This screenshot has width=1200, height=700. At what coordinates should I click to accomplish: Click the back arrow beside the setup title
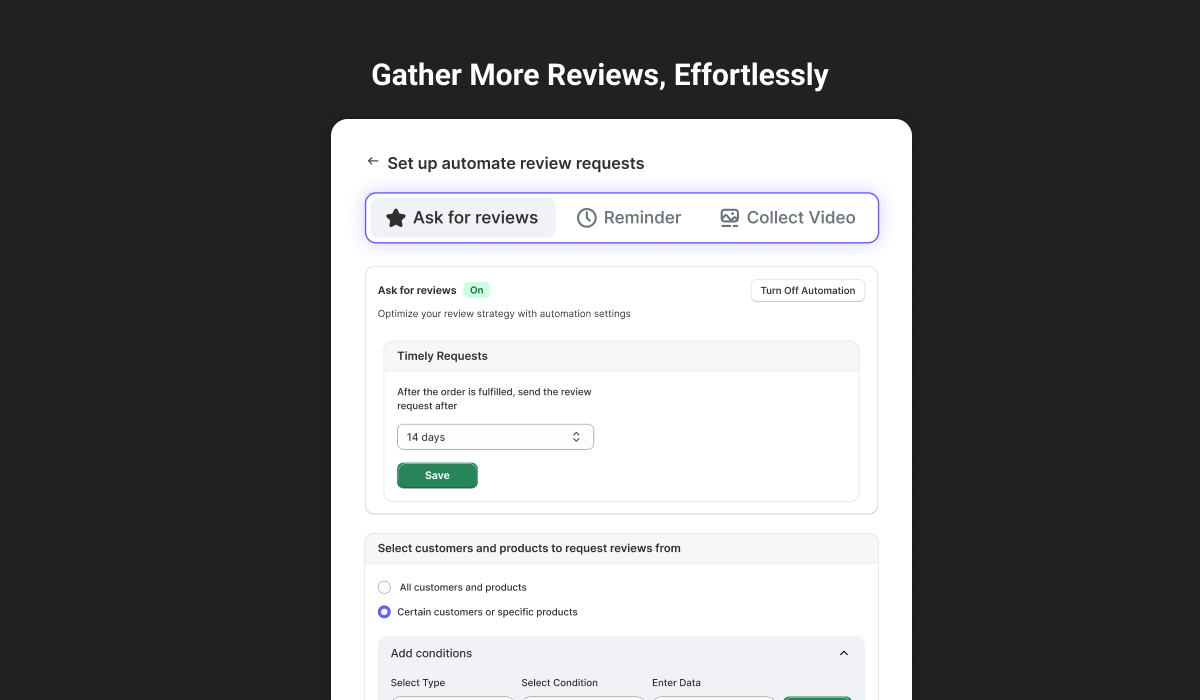coord(373,161)
